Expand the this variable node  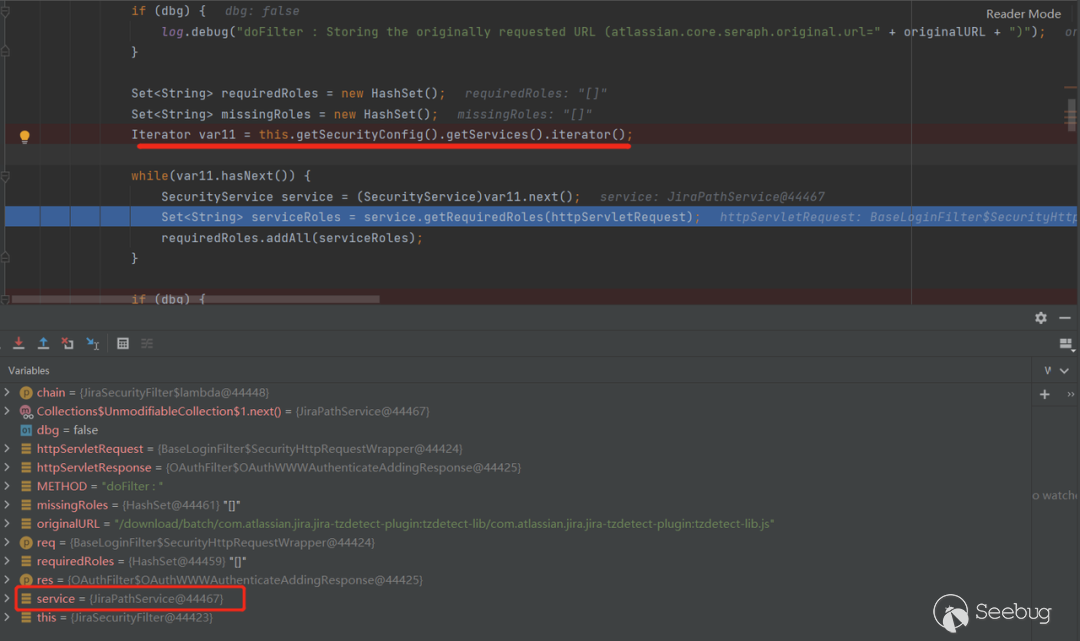7,617
